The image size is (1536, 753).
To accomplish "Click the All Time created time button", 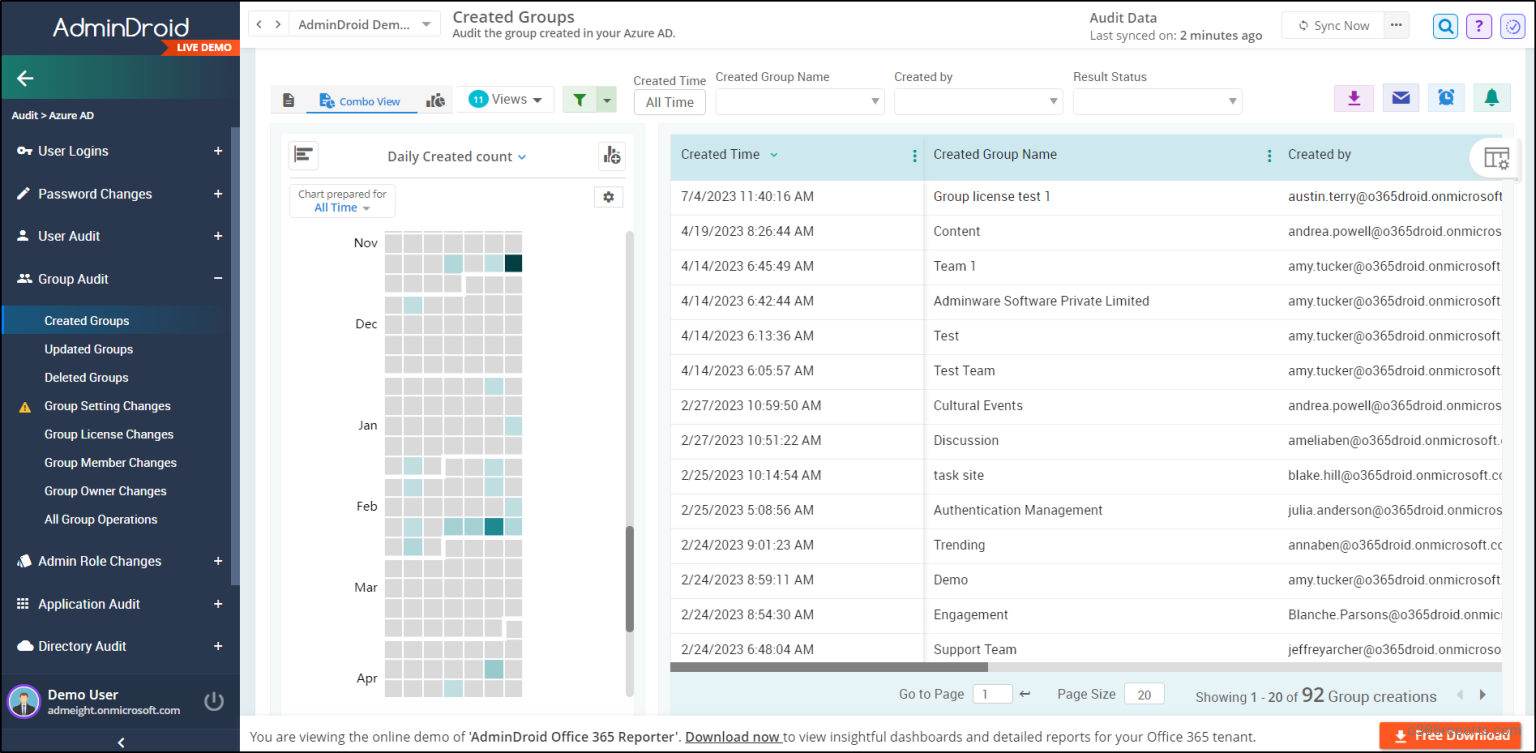I will [670, 102].
